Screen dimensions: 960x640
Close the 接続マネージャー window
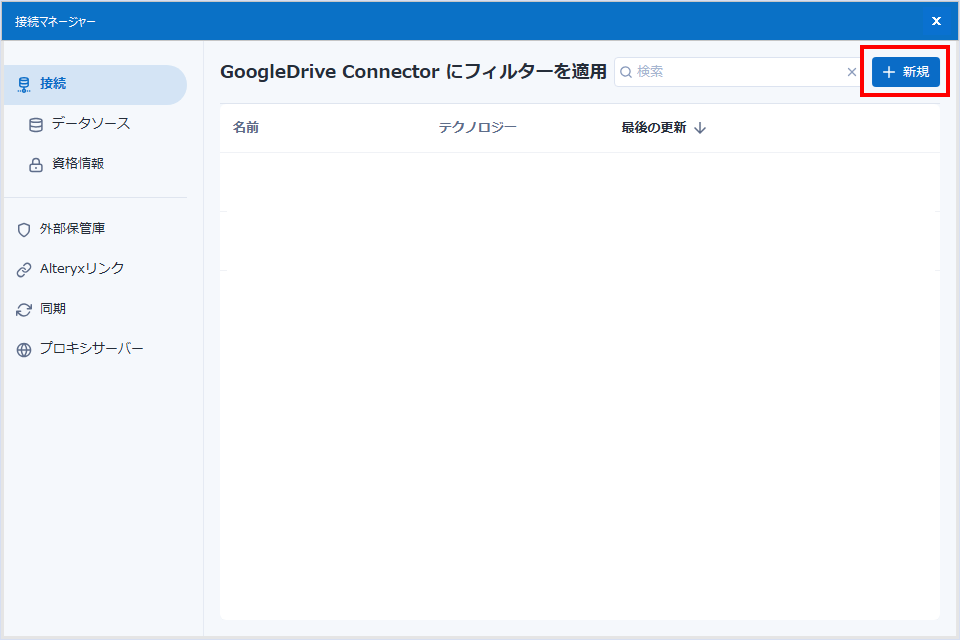(x=936, y=21)
